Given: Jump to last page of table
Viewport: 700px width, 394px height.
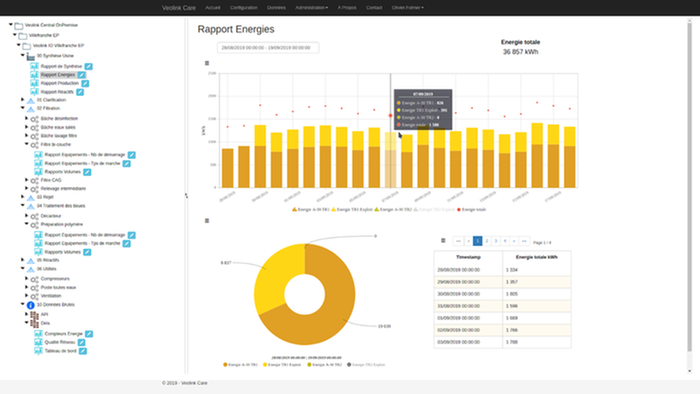Looking at the screenshot, I should click(x=524, y=241).
